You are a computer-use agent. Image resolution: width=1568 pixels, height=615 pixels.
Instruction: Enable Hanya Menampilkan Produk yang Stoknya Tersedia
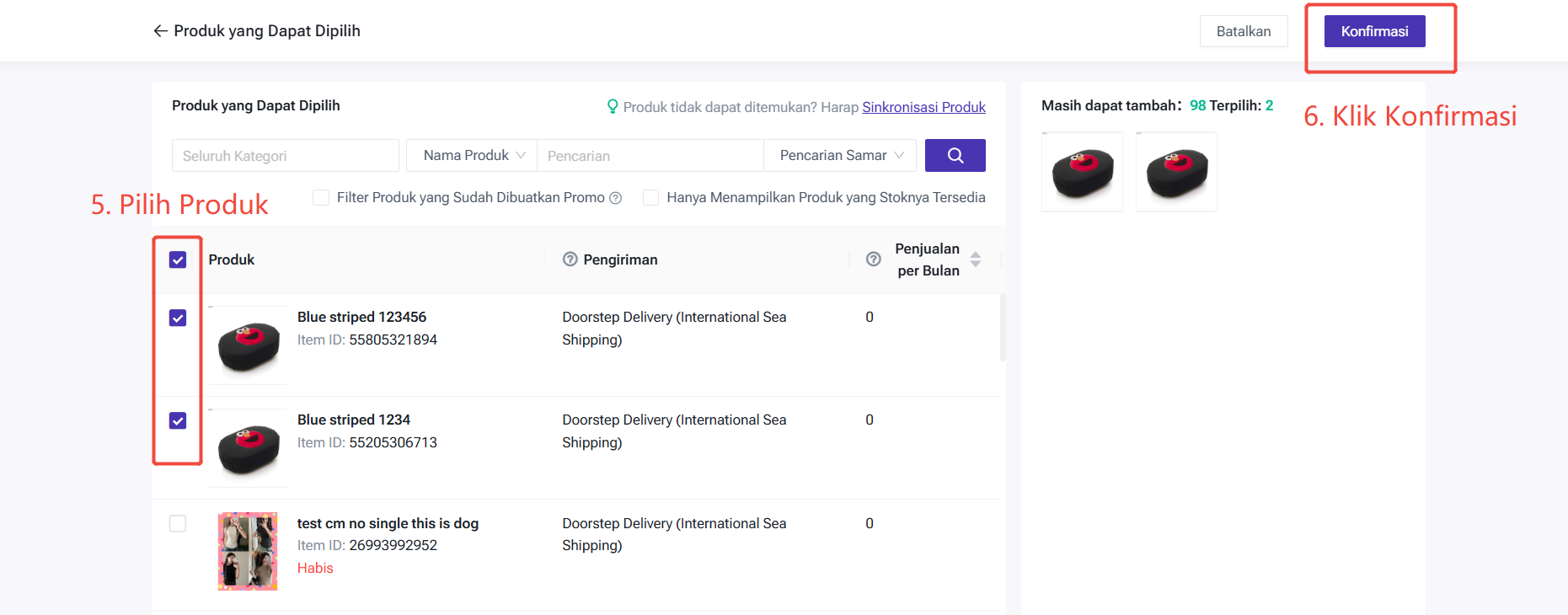[x=650, y=198]
